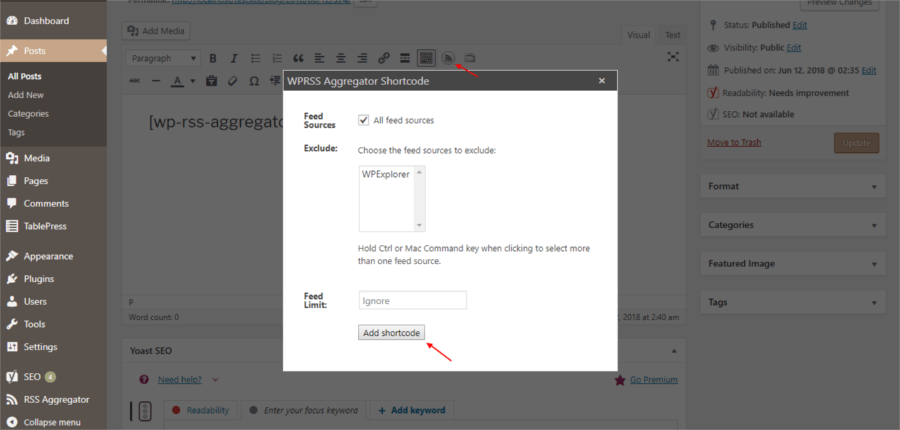The height and width of the screenshot is (430, 900).
Task: Click the Need help? link
Action: (x=180, y=379)
